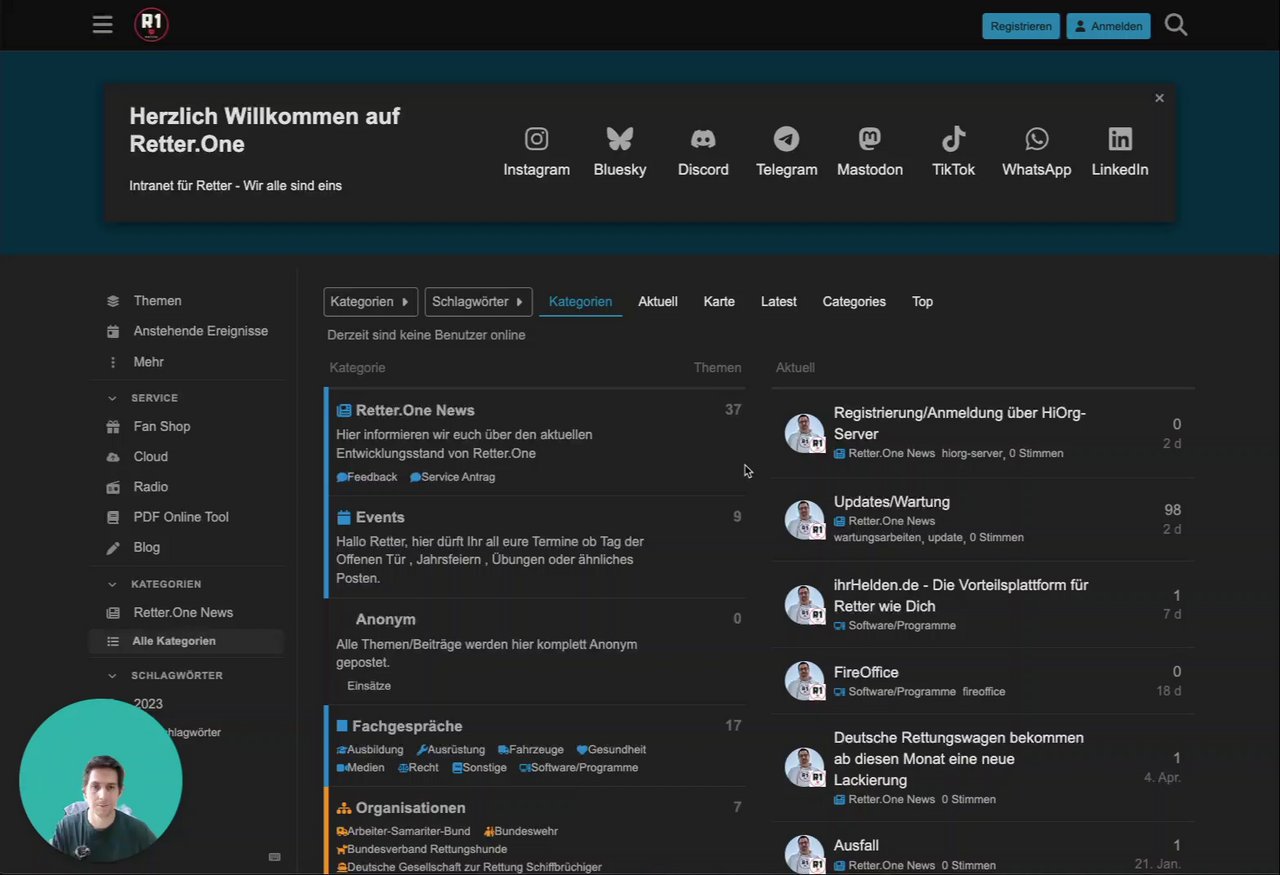Image resolution: width=1280 pixels, height=875 pixels.
Task: Open the Gesundheit subcategory
Action: tap(611, 750)
